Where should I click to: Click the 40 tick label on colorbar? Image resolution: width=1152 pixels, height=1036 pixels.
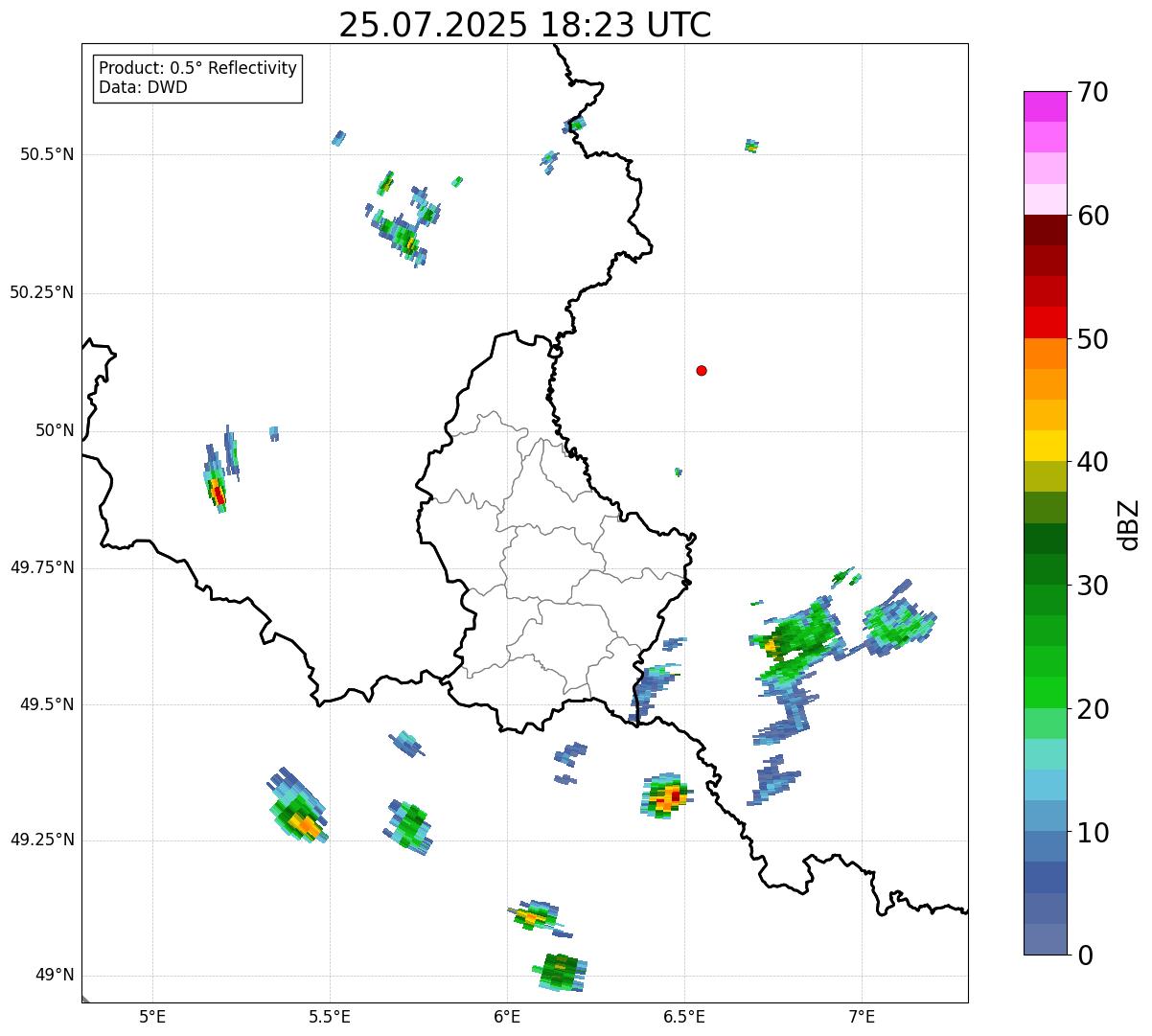point(1093,462)
